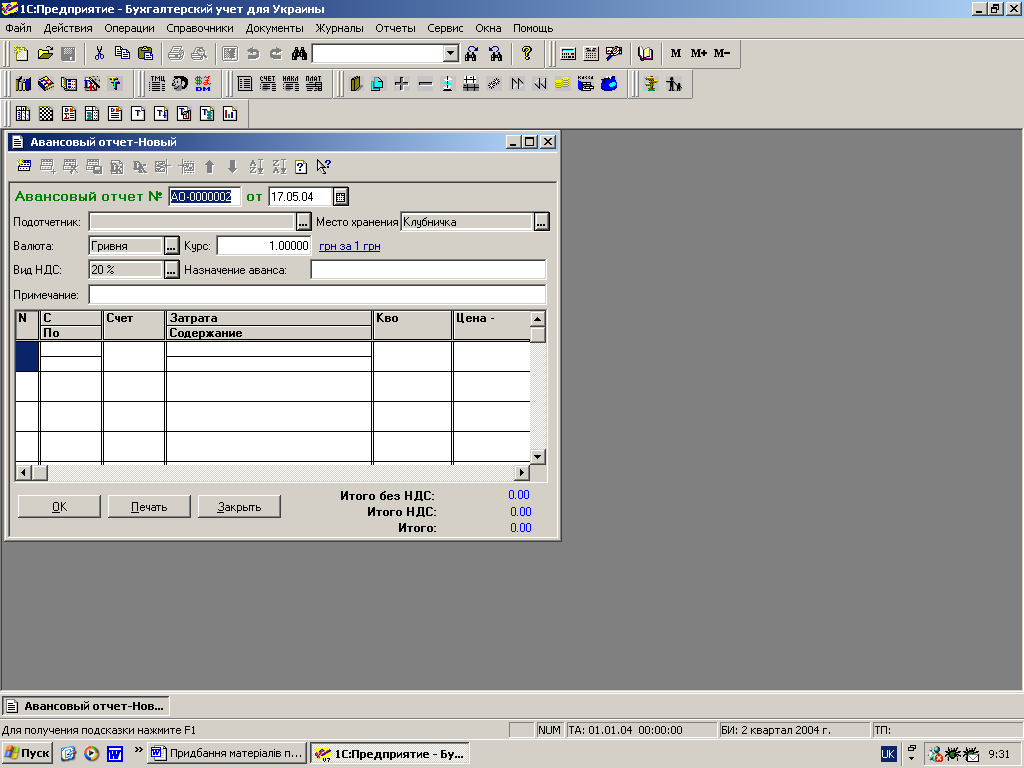1024x768 pixels.
Task: Open the Валюта selection ellipsis button
Action: pos(171,246)
